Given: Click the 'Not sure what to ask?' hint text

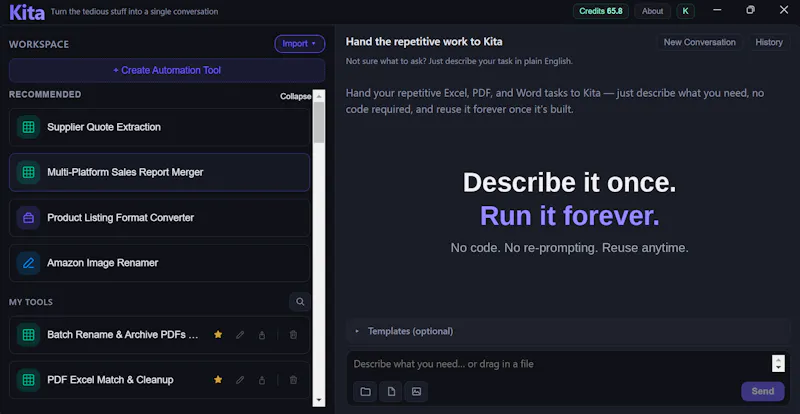Looking at the screenshot, I should pyautogui.click(x=459, y=61).
